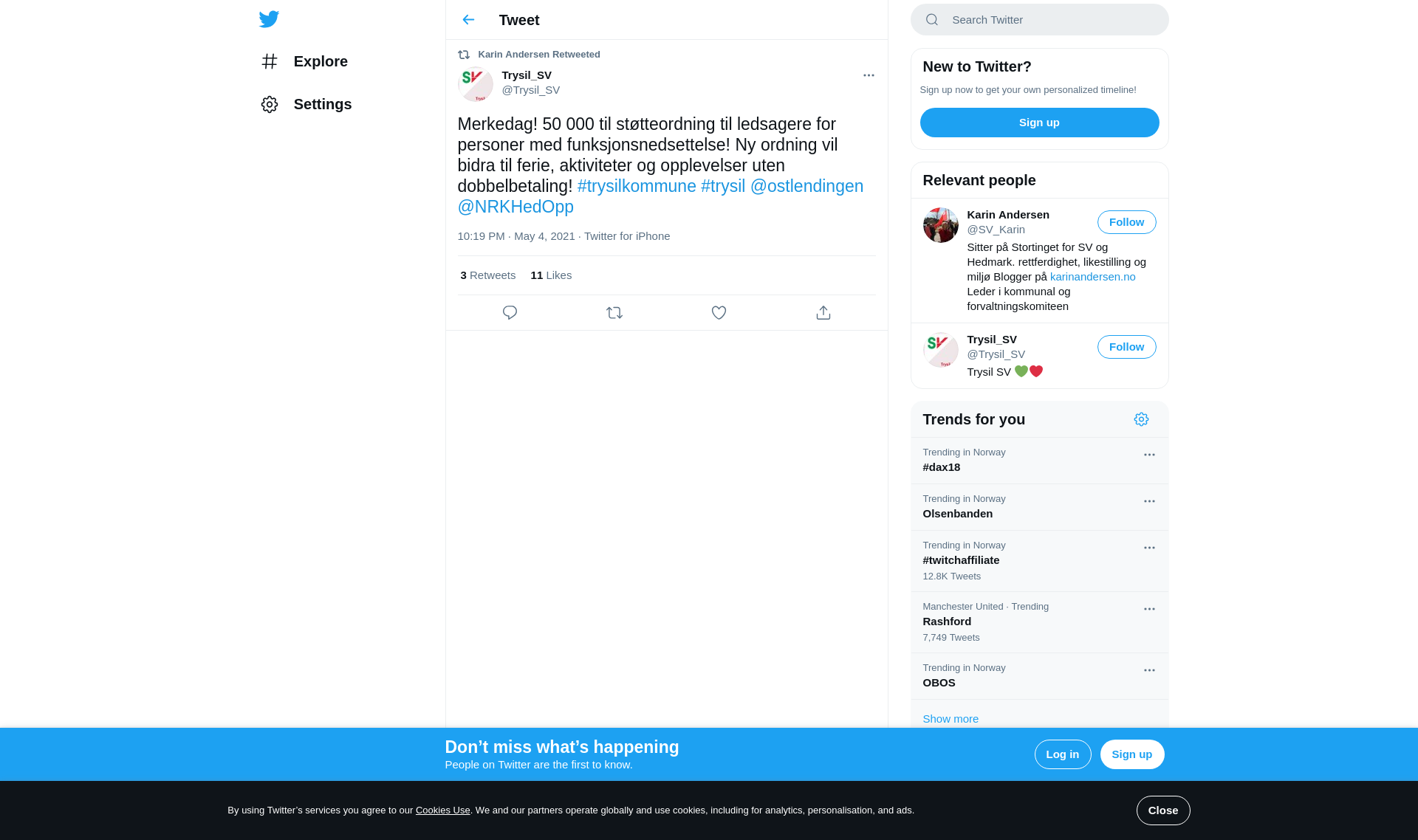Like the tweet with the heart icon

tap(719, 313)
